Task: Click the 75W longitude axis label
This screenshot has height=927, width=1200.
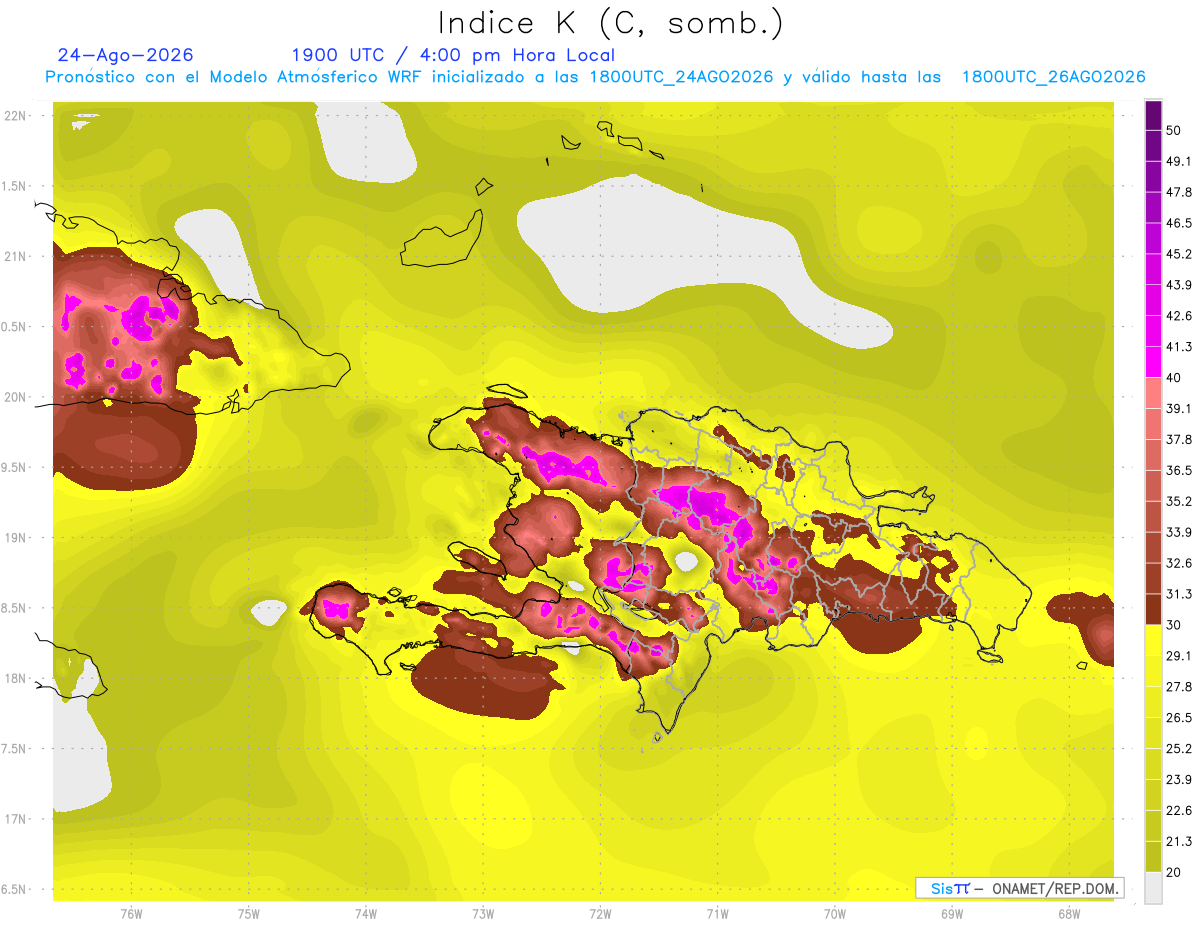Action: [248, 914]
